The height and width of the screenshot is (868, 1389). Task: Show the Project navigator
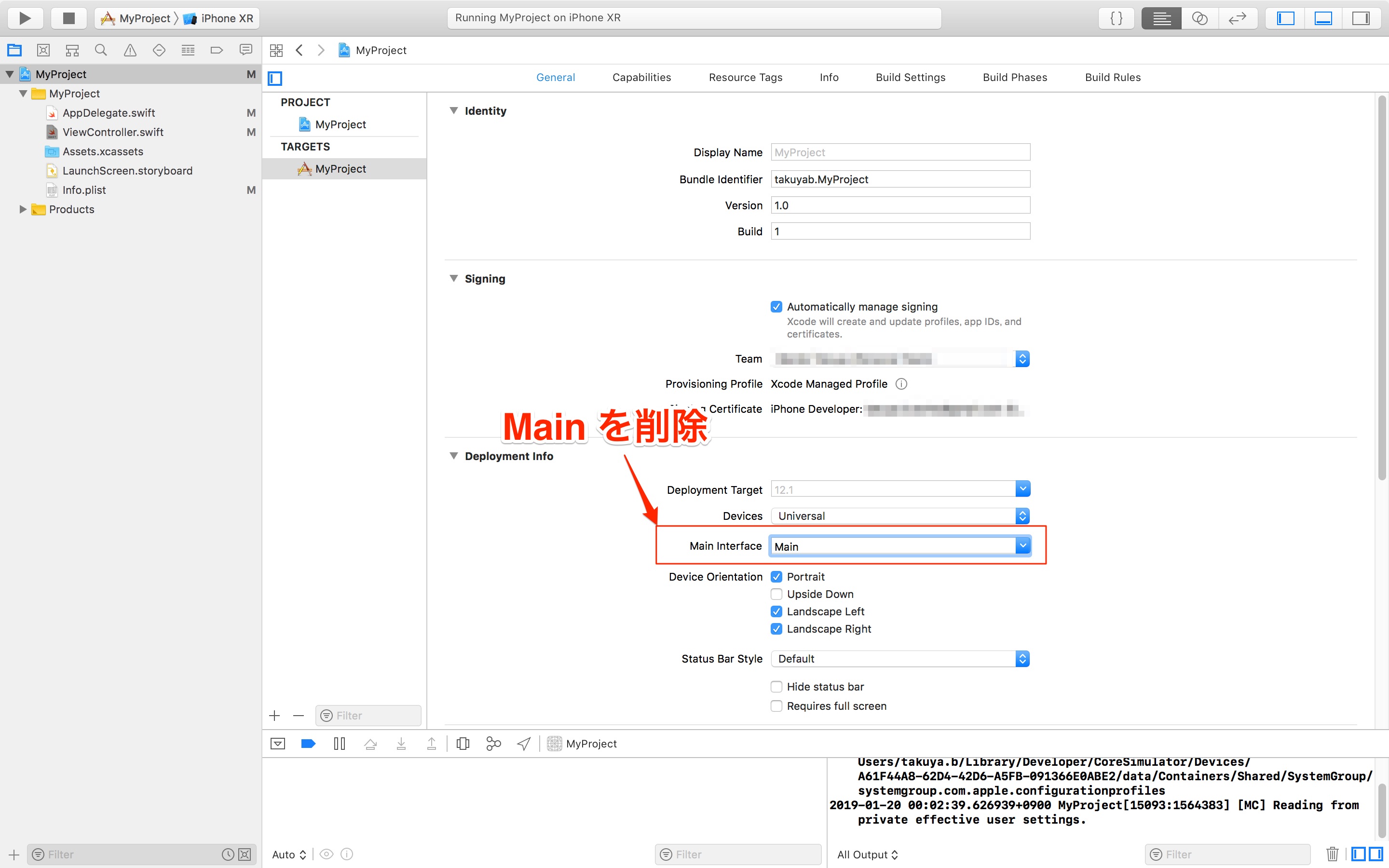14,51
